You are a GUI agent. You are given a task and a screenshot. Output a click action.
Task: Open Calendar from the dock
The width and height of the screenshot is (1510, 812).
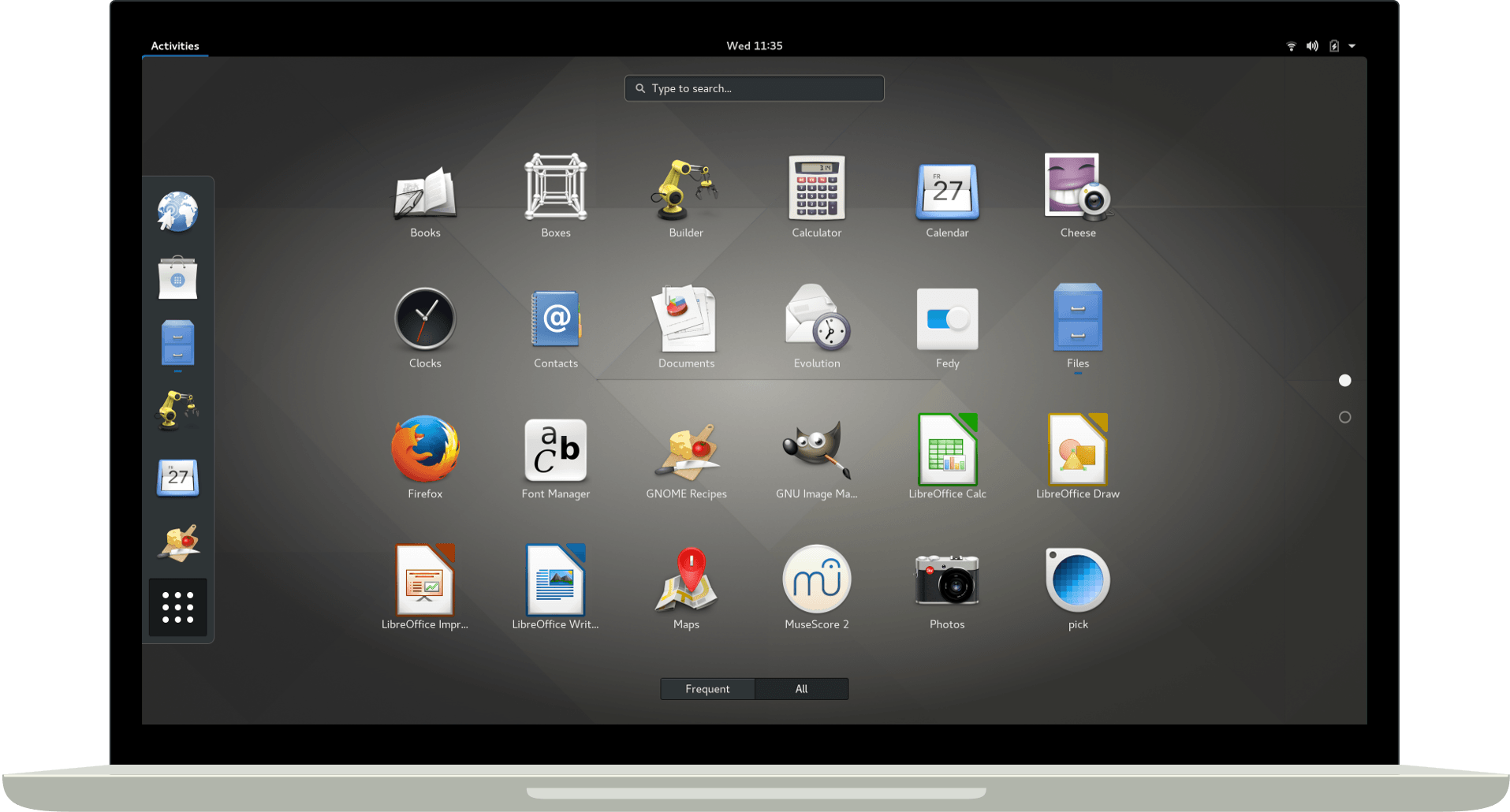[x=177, y=476]
